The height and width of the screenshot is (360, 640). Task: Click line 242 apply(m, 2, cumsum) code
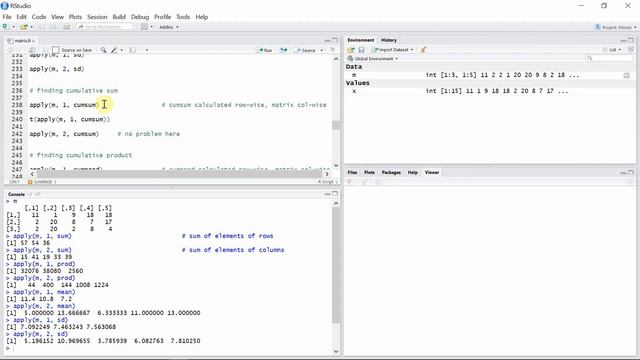coord(64,134)
